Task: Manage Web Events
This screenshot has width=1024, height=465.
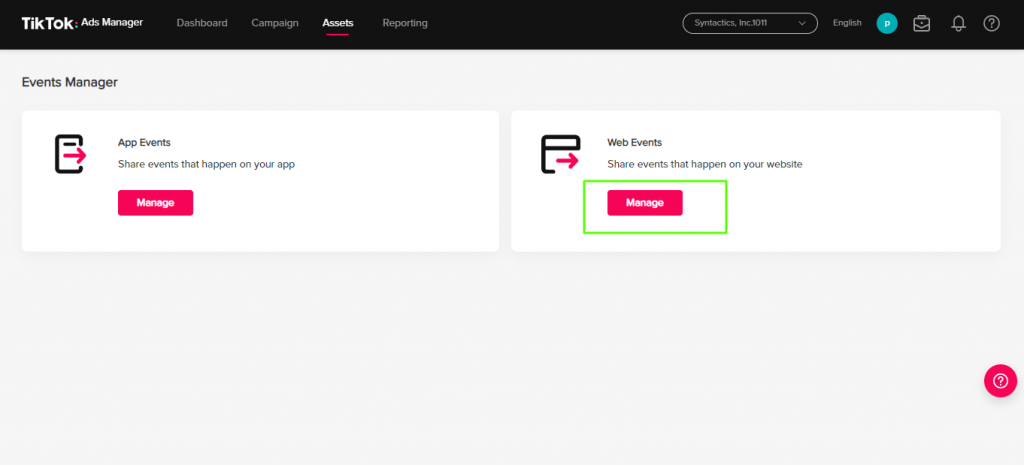Action: (x=645, y=202)
